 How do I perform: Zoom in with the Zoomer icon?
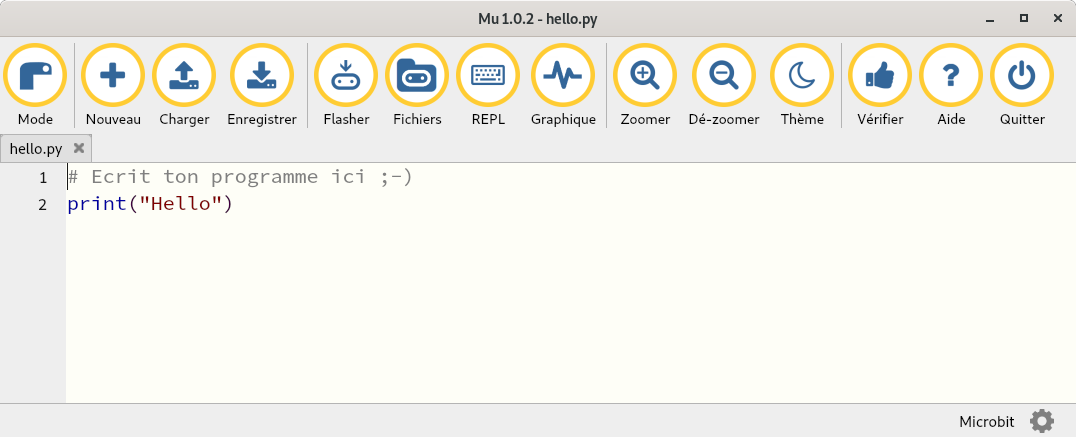pyautogui.click(x=645, y=75)
